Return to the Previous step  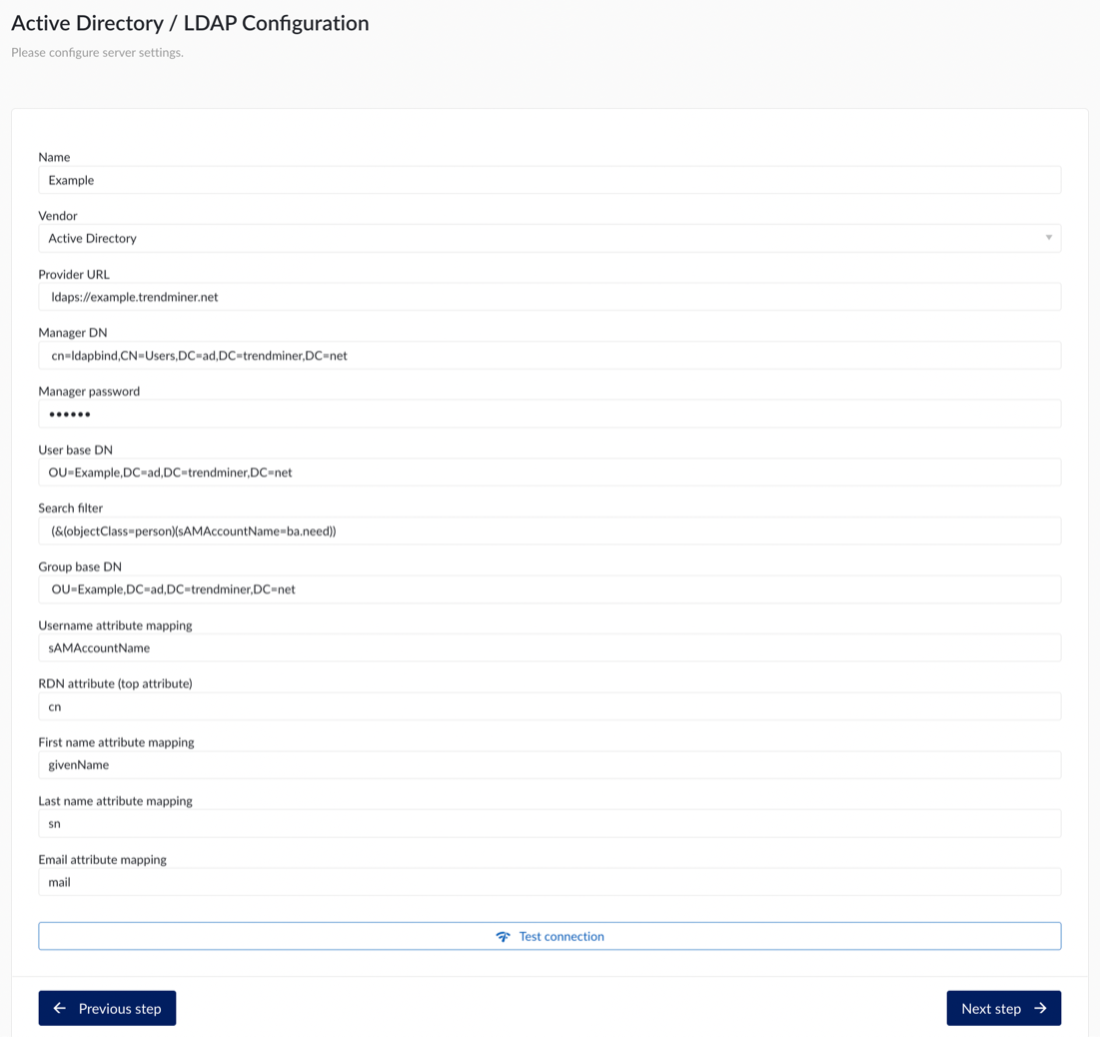pyautogui.click(x=107, y=1008)
